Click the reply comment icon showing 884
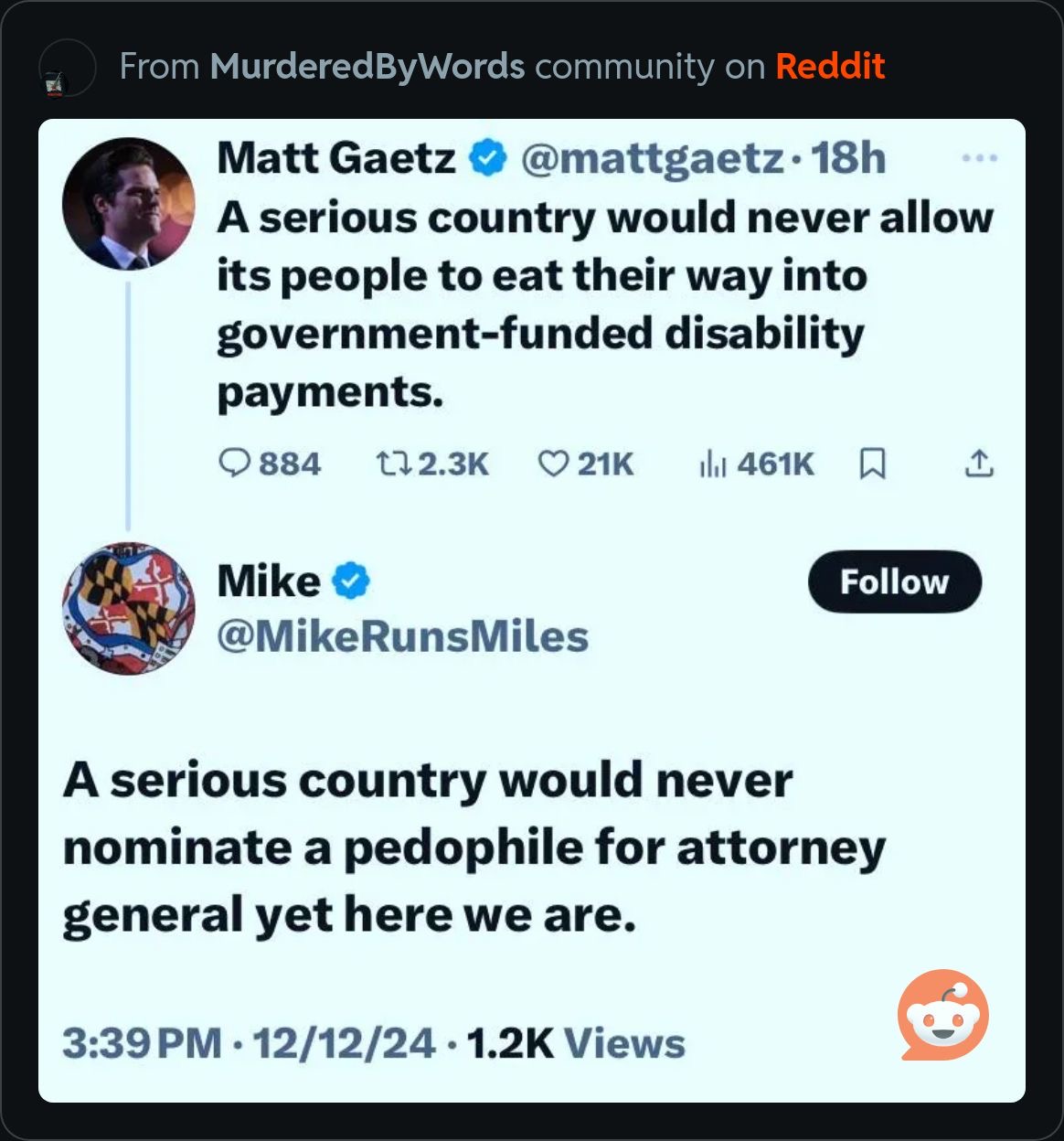Image resolution: width=1064 pixels, height=1141 pixels. [235, 464]
